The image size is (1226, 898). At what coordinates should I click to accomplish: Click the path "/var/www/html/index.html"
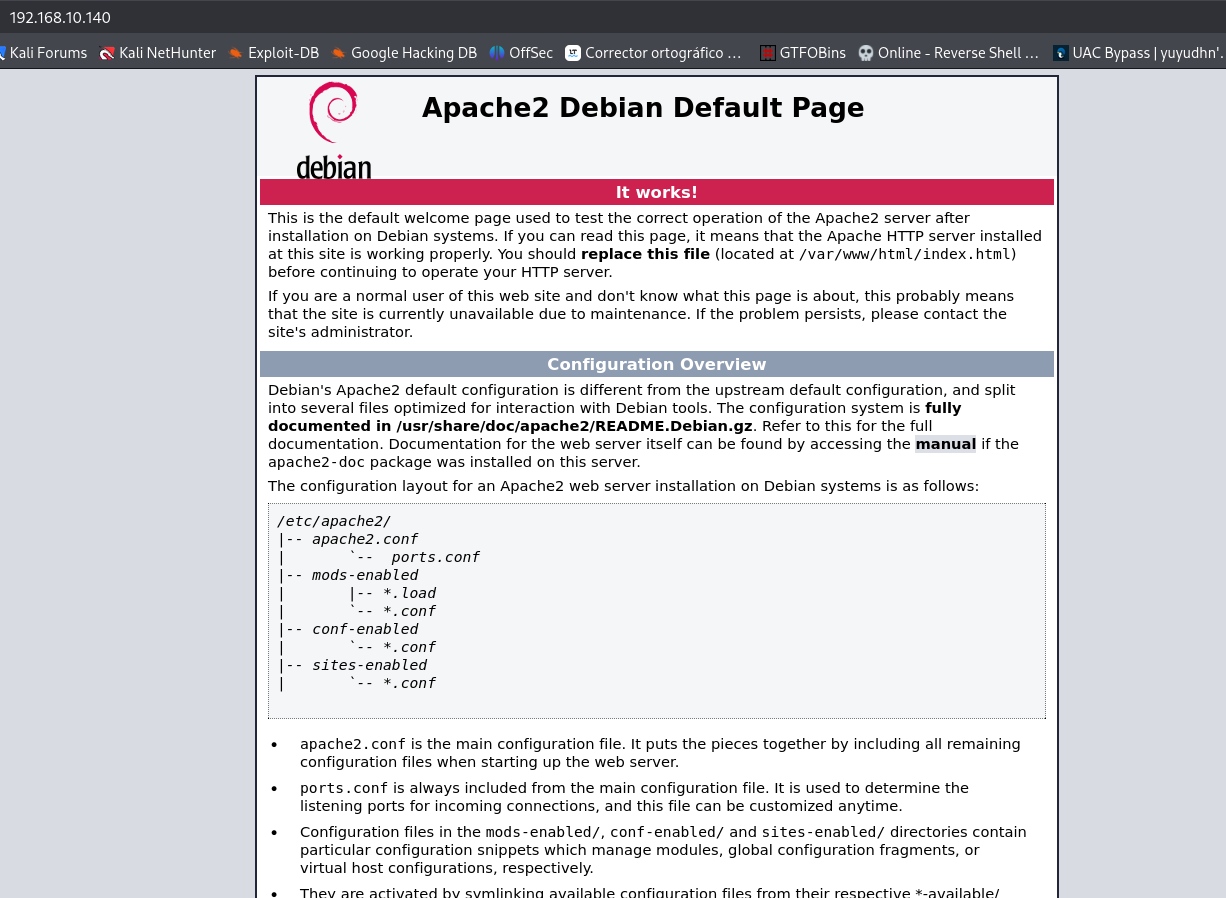[x=904, y=254]
